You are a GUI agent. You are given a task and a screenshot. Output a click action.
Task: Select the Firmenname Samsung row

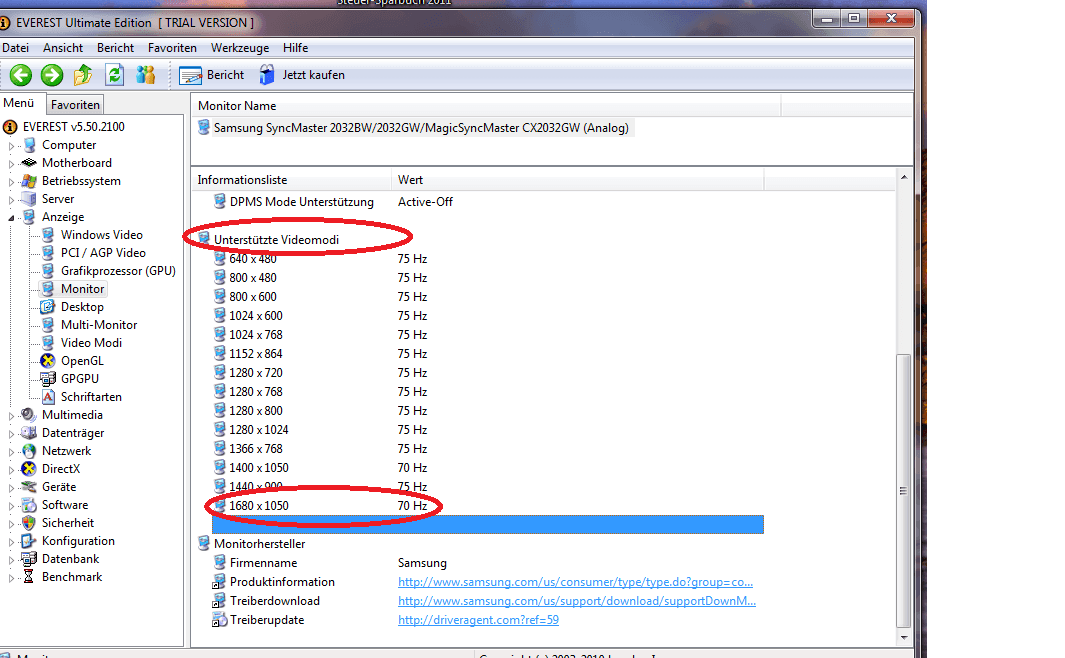(x=487, y=563)
